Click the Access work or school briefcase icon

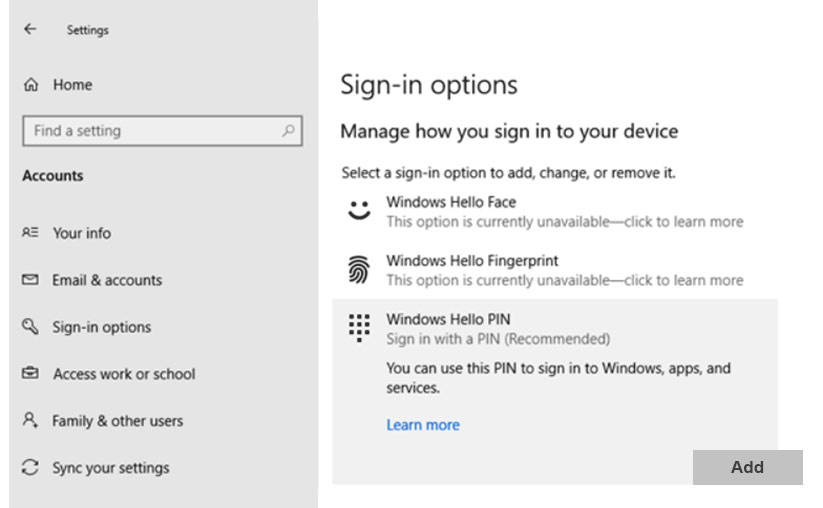30,373
